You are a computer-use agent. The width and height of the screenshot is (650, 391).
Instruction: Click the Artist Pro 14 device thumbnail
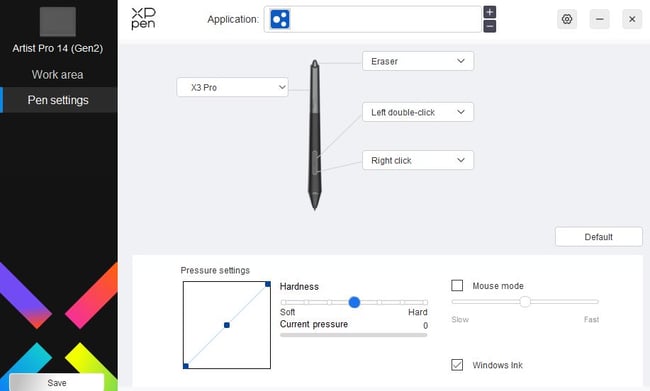coord(58,22)
